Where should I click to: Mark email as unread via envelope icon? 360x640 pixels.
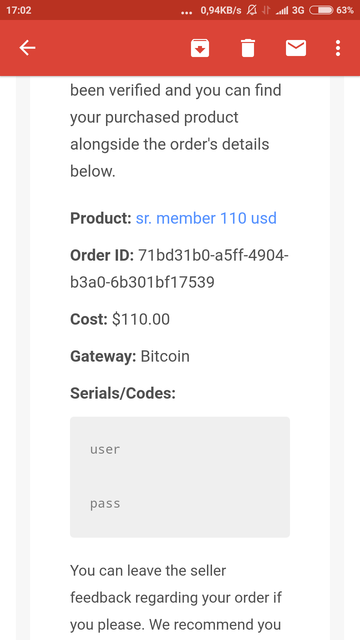[x=296, y=48]
